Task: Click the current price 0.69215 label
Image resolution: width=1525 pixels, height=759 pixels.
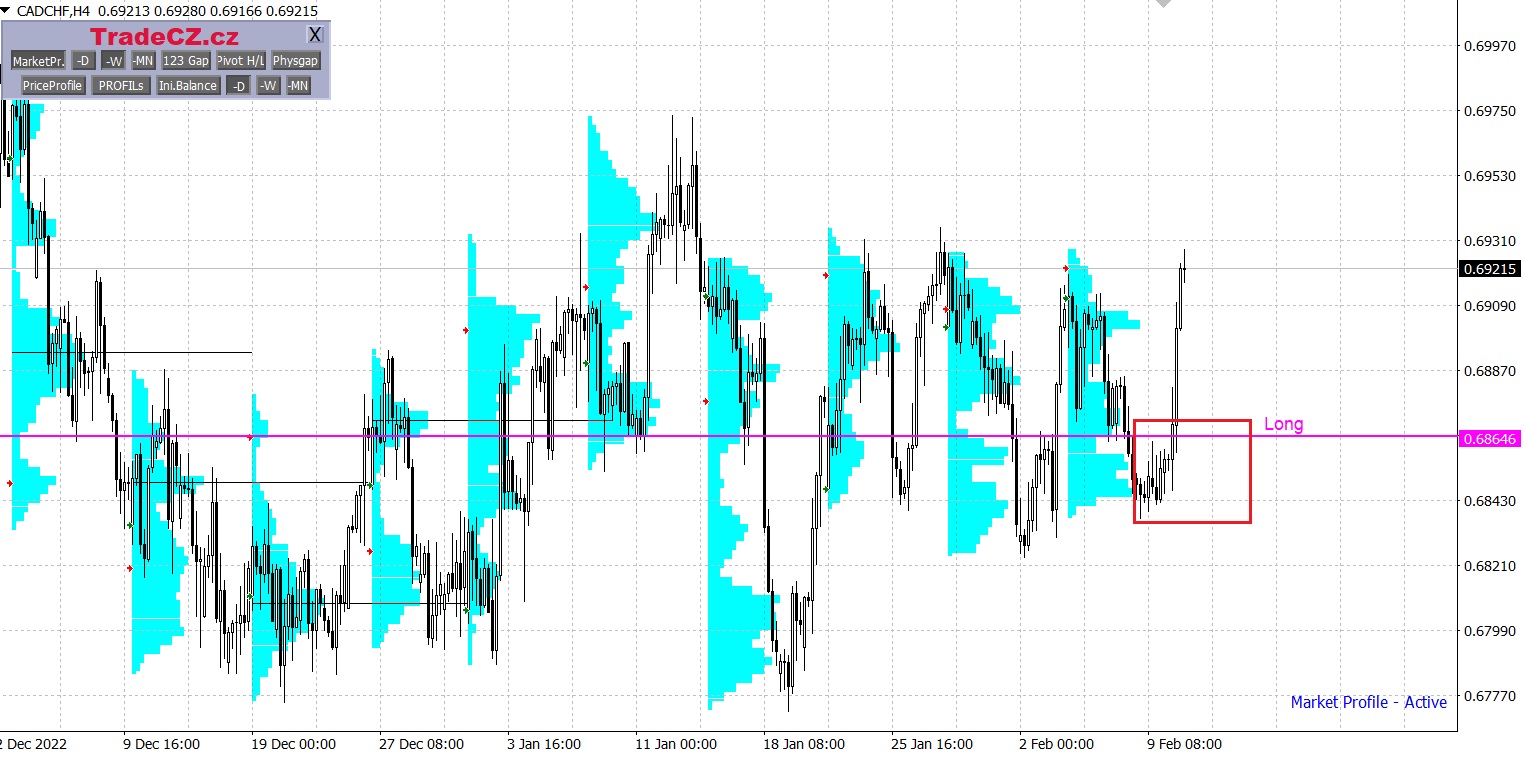Action: 1489,269
